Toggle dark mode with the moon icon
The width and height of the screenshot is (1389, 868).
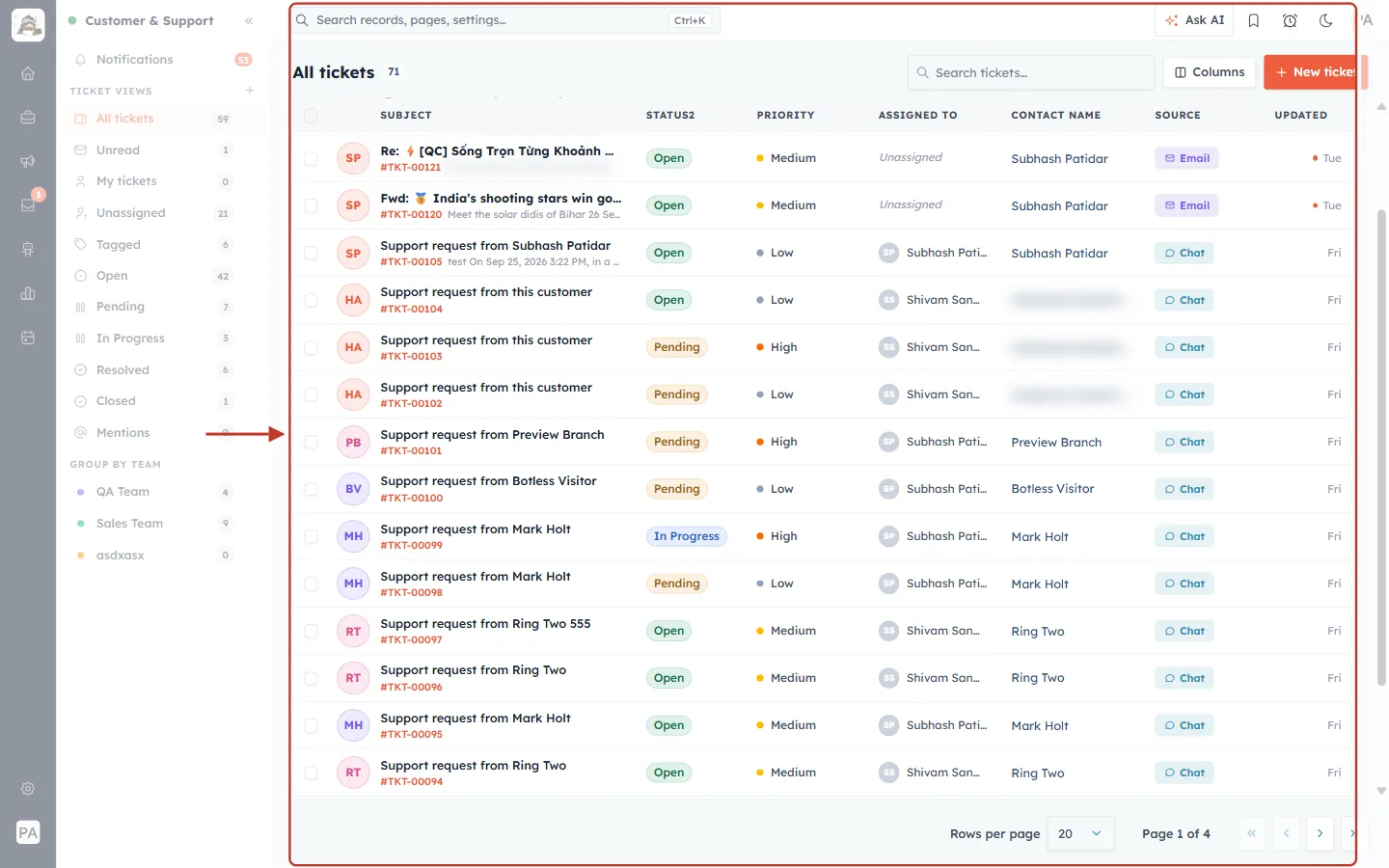(x=1326, y=20)
